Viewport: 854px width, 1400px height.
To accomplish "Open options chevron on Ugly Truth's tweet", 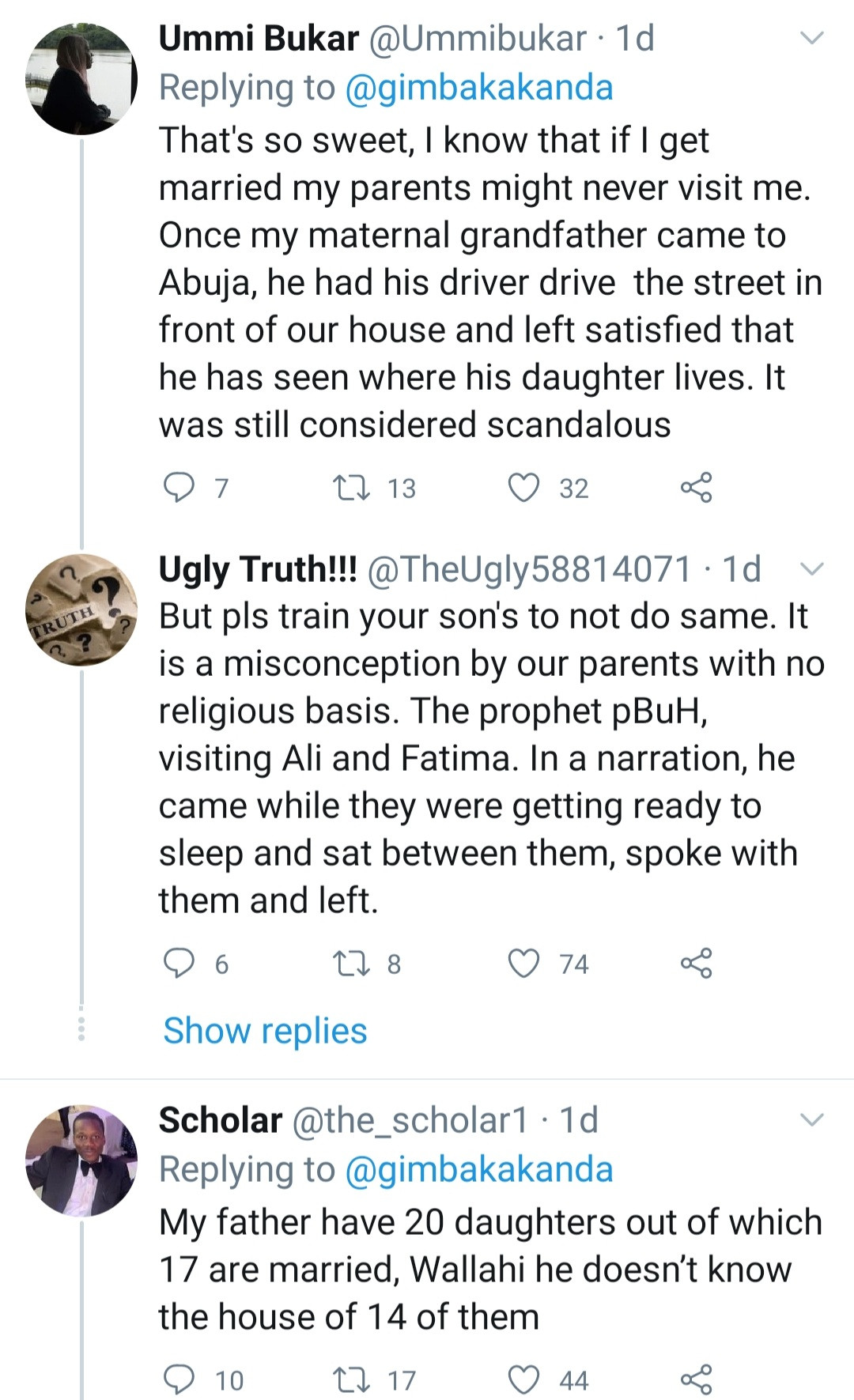I will pos(812,568).
